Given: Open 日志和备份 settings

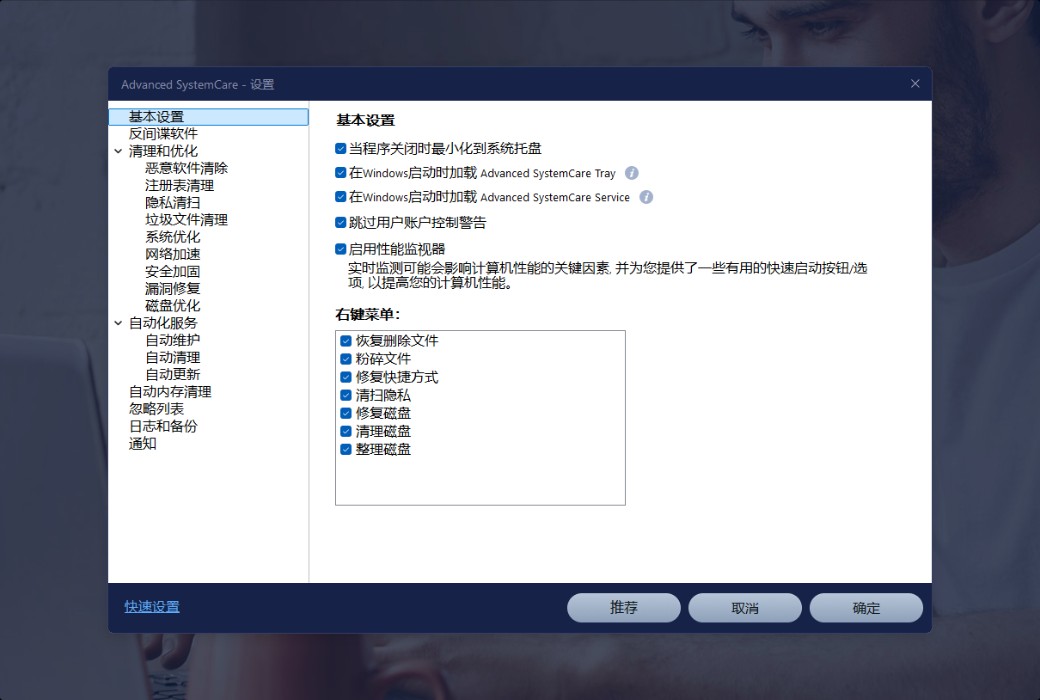Looking at the screenshot, I should [163, 426].
